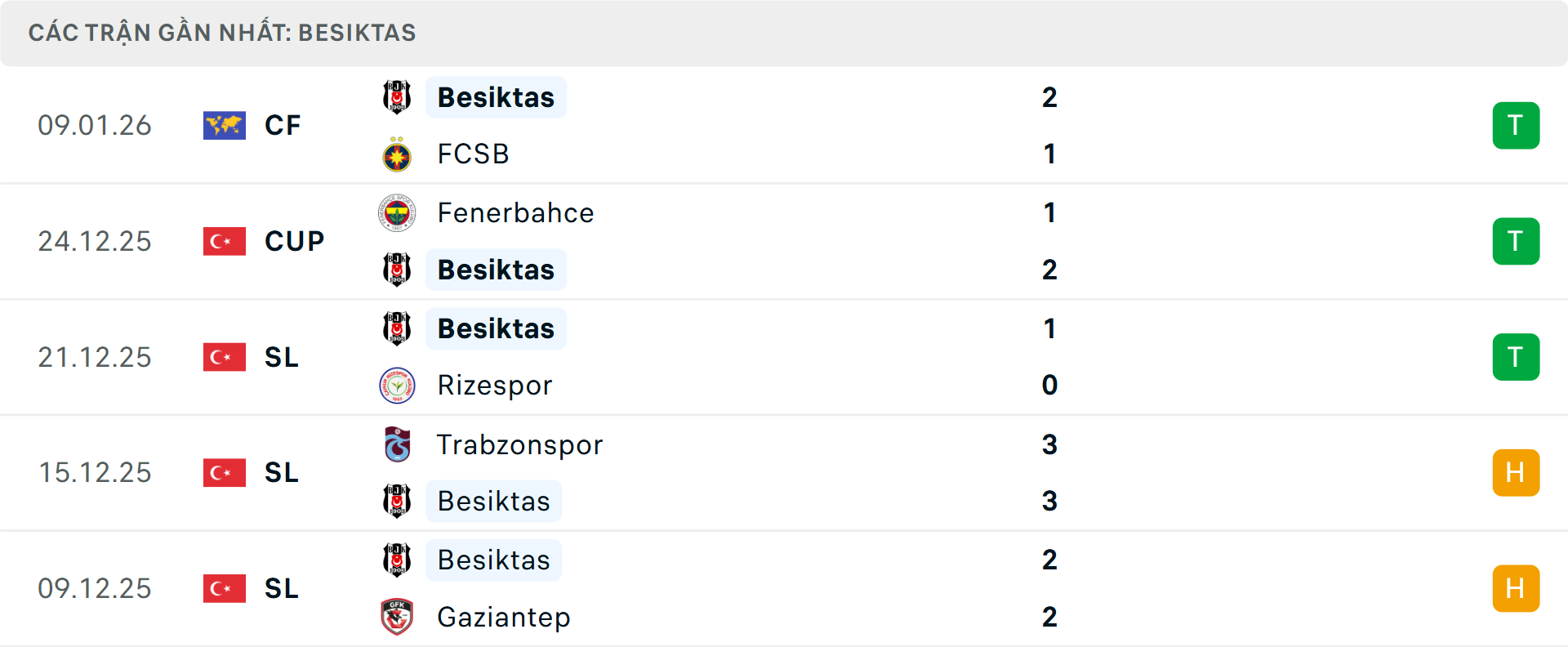Image resolution: width=1568 pixels, height=647 pixels.
Task: Open the Trabzonspor team name
Action: 519,444
